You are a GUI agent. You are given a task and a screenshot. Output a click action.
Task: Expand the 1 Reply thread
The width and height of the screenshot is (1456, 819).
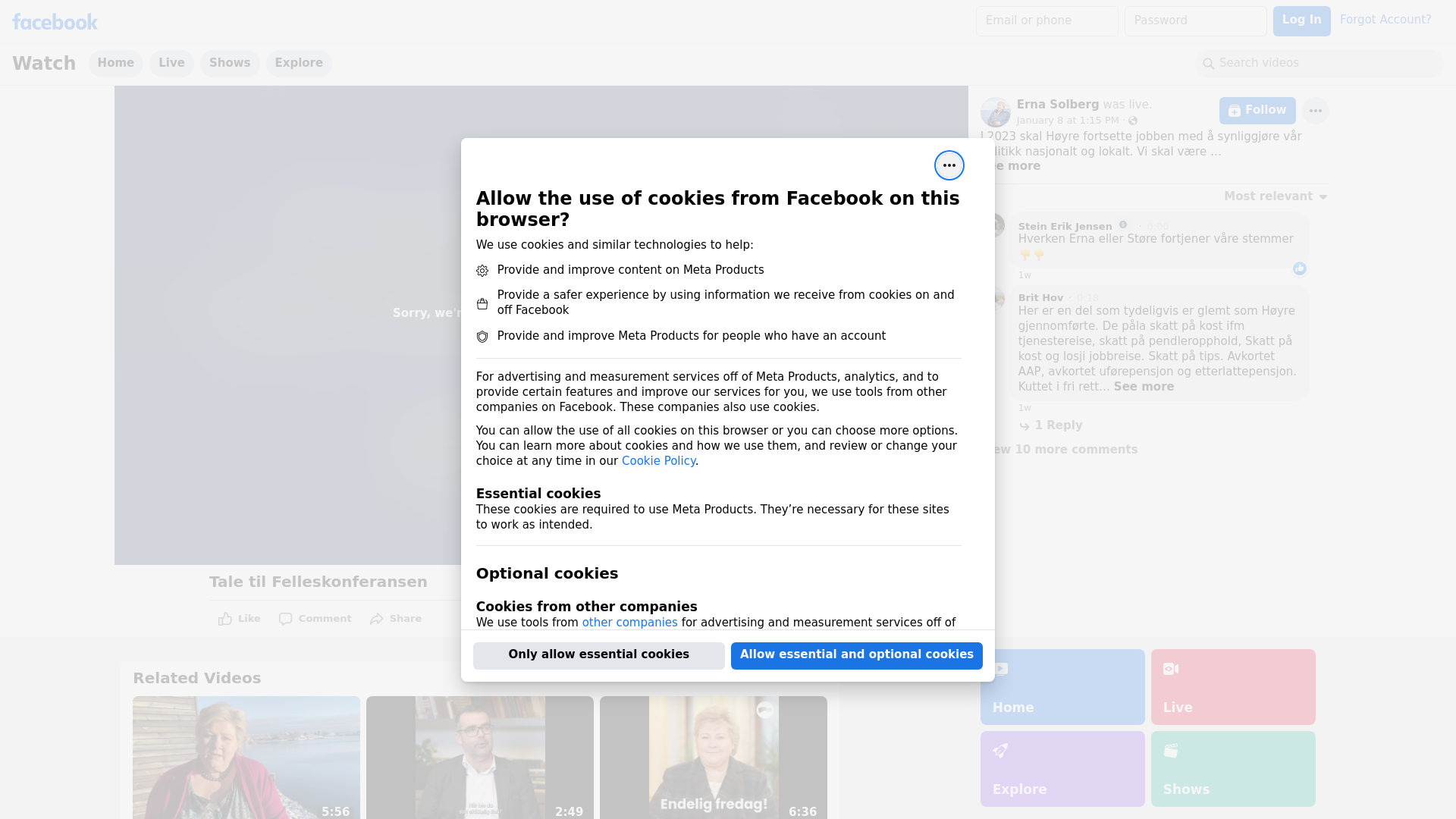click(1058, 425)
